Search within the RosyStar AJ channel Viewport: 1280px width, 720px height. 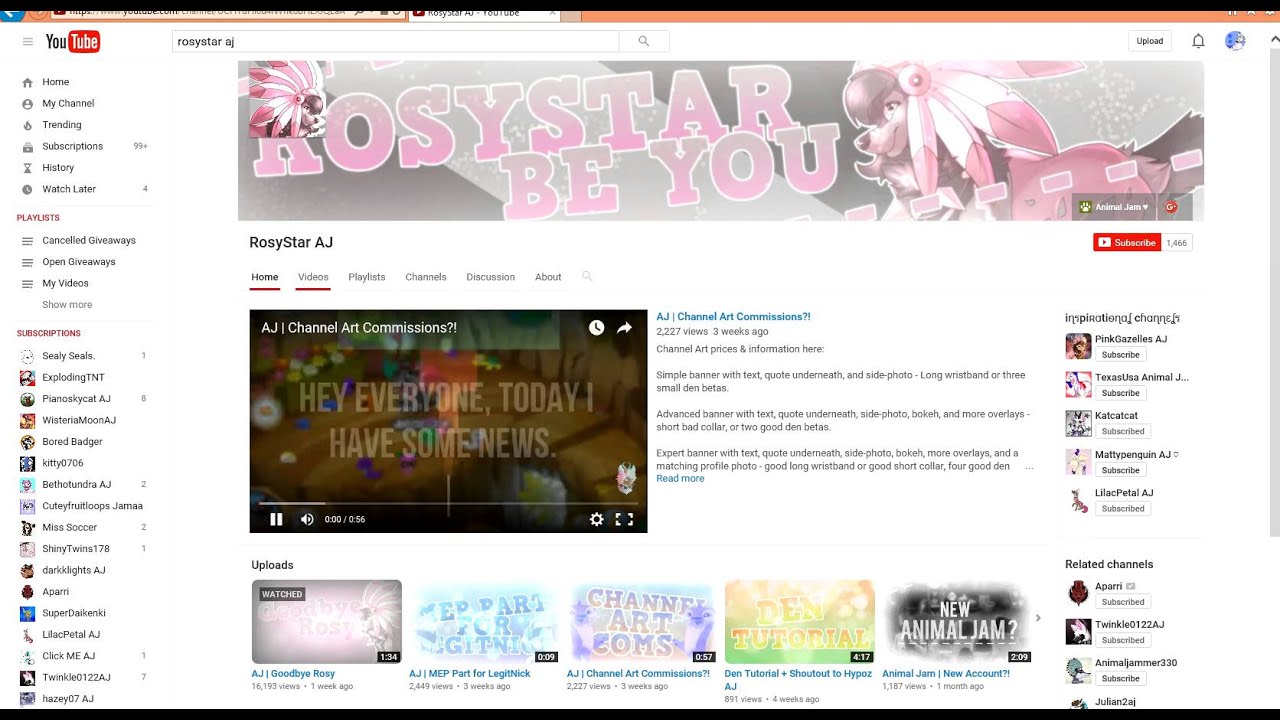tap(587, 277)
